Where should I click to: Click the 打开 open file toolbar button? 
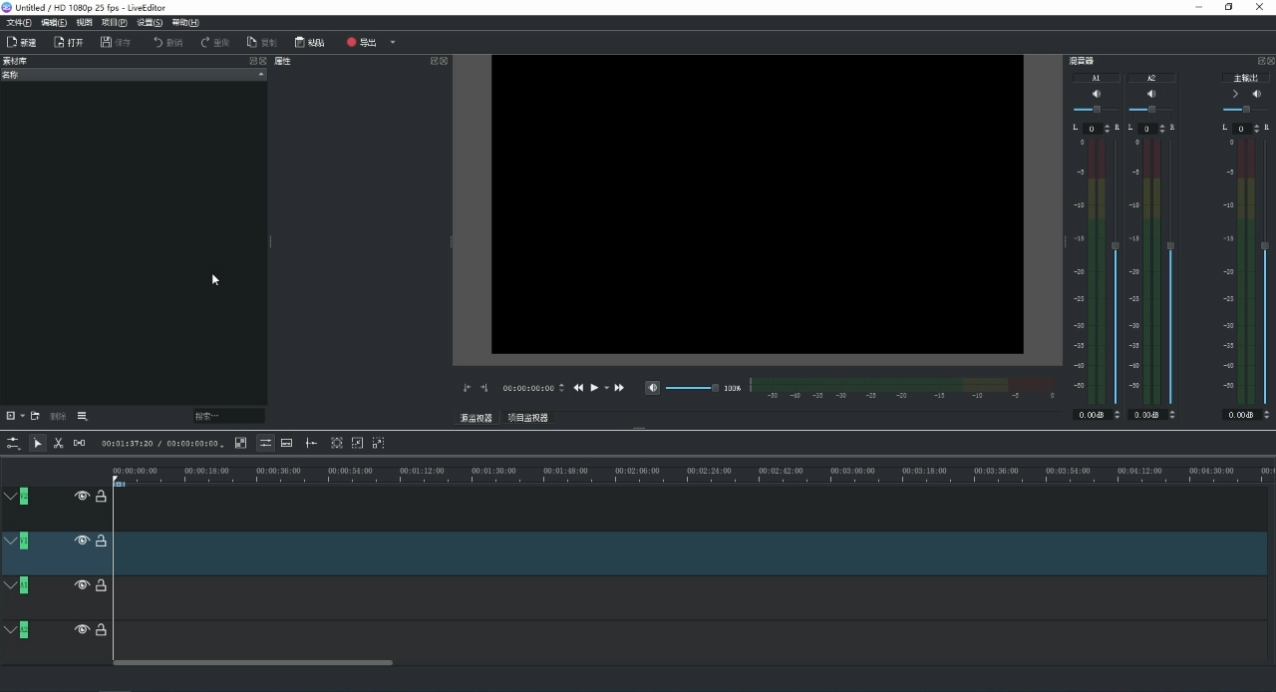pyautogui.click(x=68, y=42)
